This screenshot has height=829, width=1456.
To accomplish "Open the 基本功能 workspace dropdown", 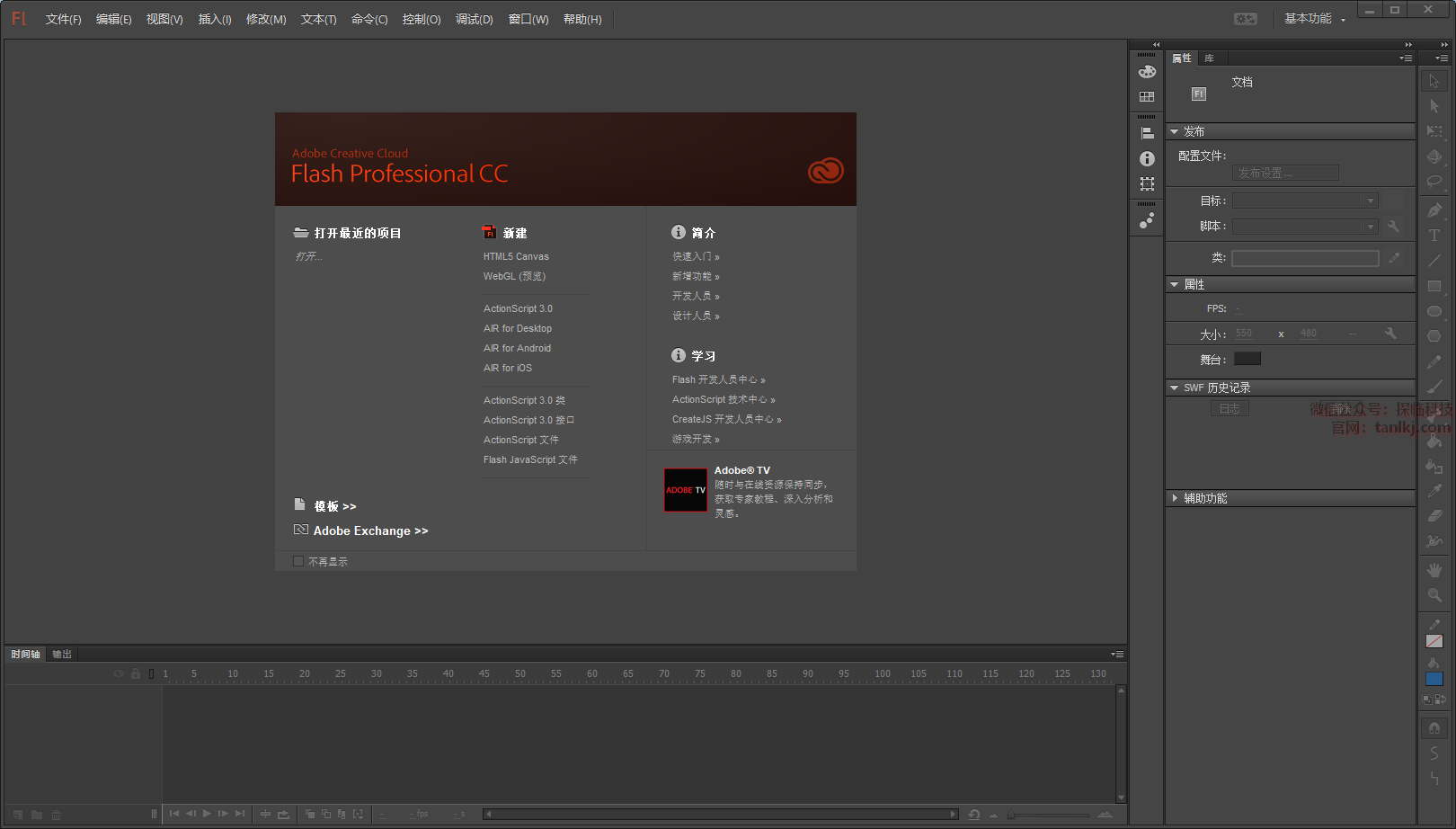I will coord(1314,19).
